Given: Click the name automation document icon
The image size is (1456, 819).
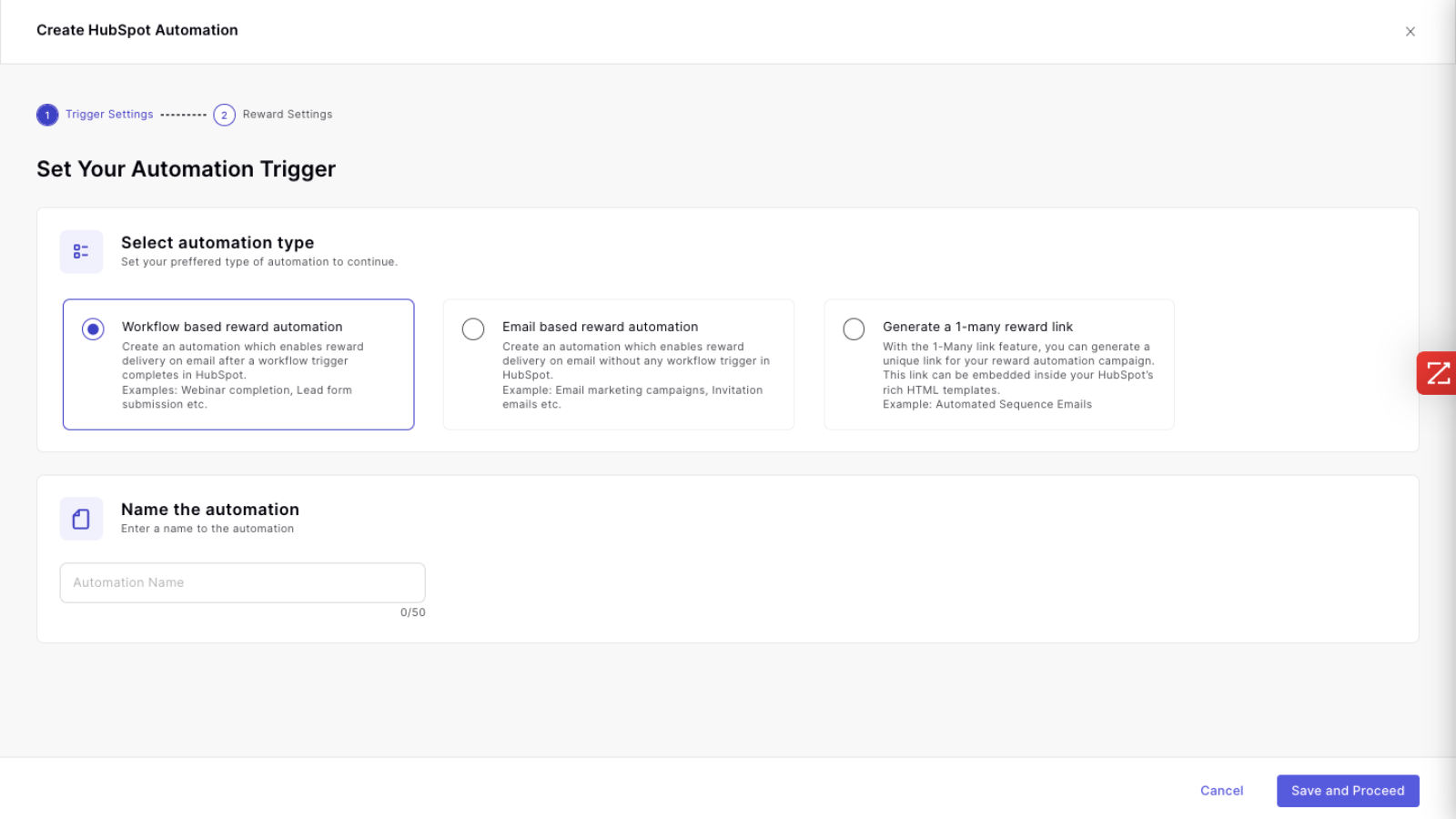Looking at the screenshot, I should tap(81, 519).
